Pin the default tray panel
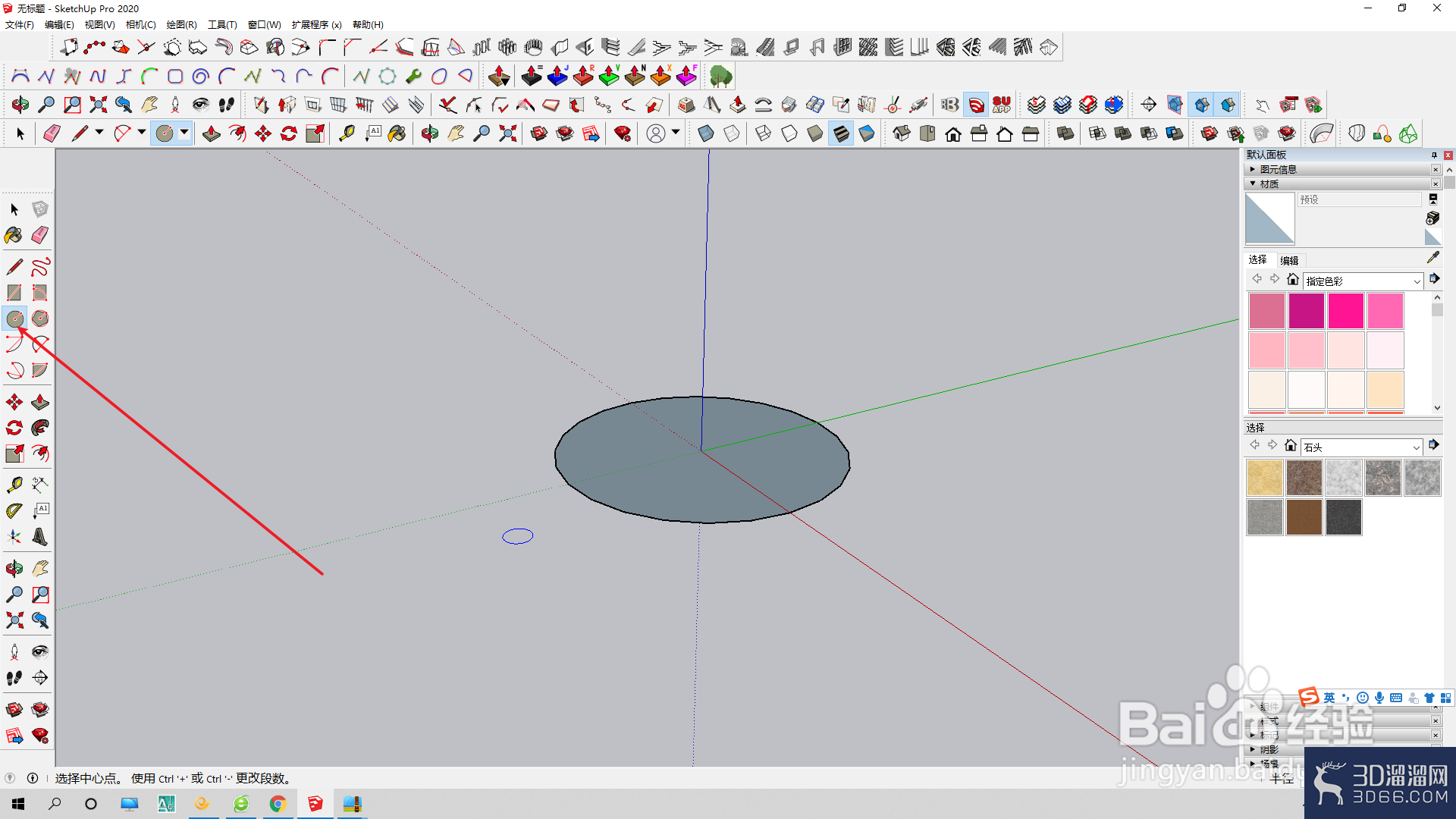Viewport: 1456px width, 819px height. coord(1434,155)
